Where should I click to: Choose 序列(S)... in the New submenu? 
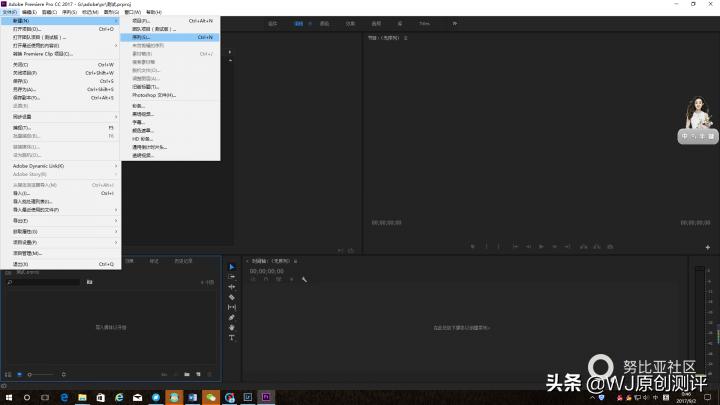pos(141,37)
